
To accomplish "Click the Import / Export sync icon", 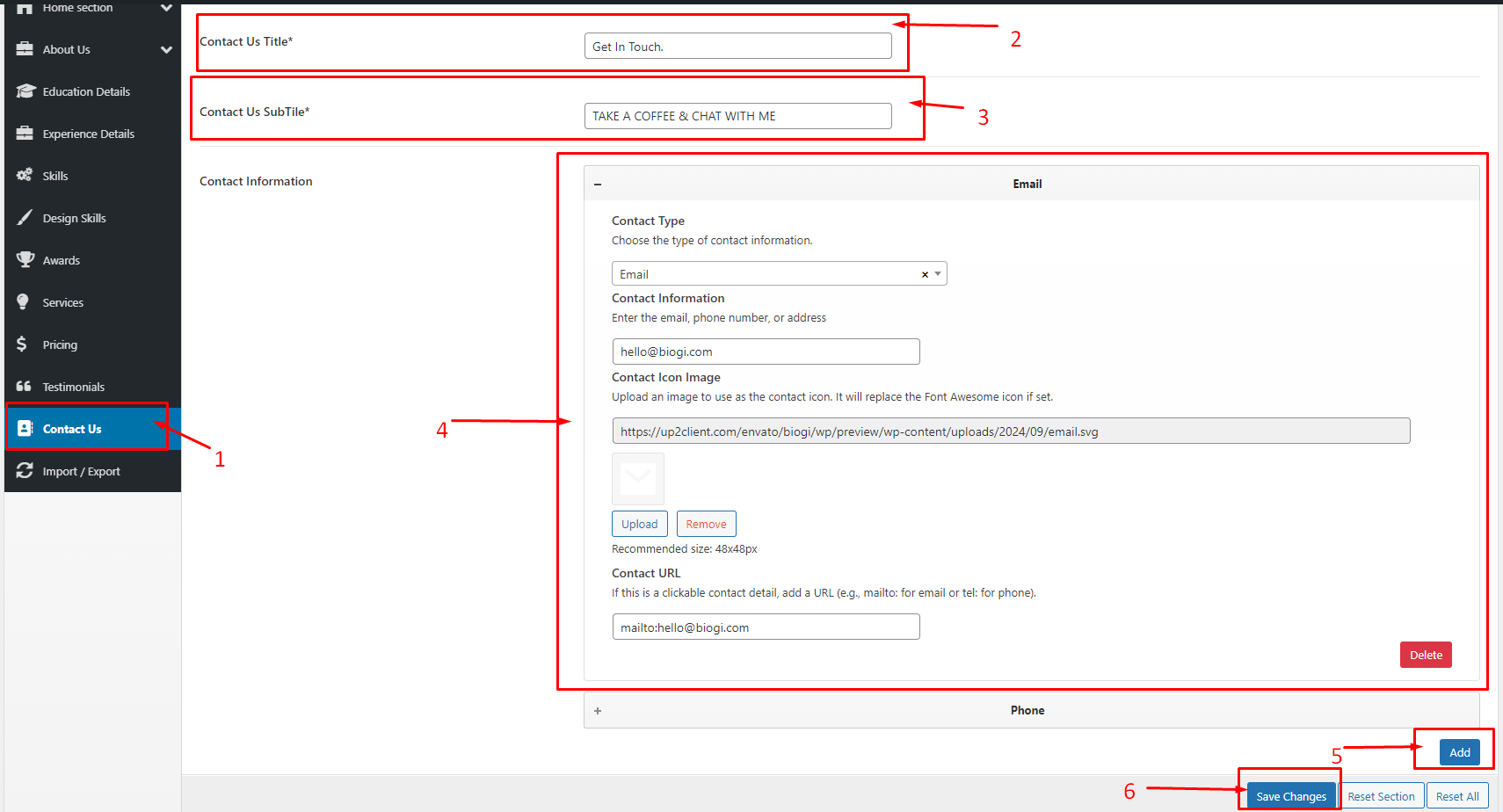I will [x=25, y=471].
